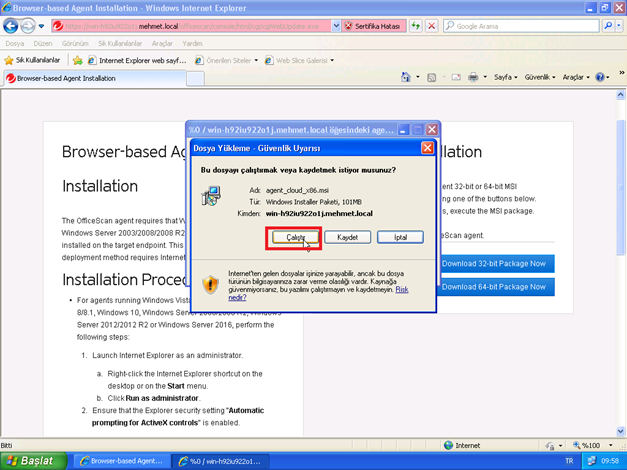Click the Sık Kullanılanlar star favorites button
The image size is (627, 470).
[x=32, y=60]
